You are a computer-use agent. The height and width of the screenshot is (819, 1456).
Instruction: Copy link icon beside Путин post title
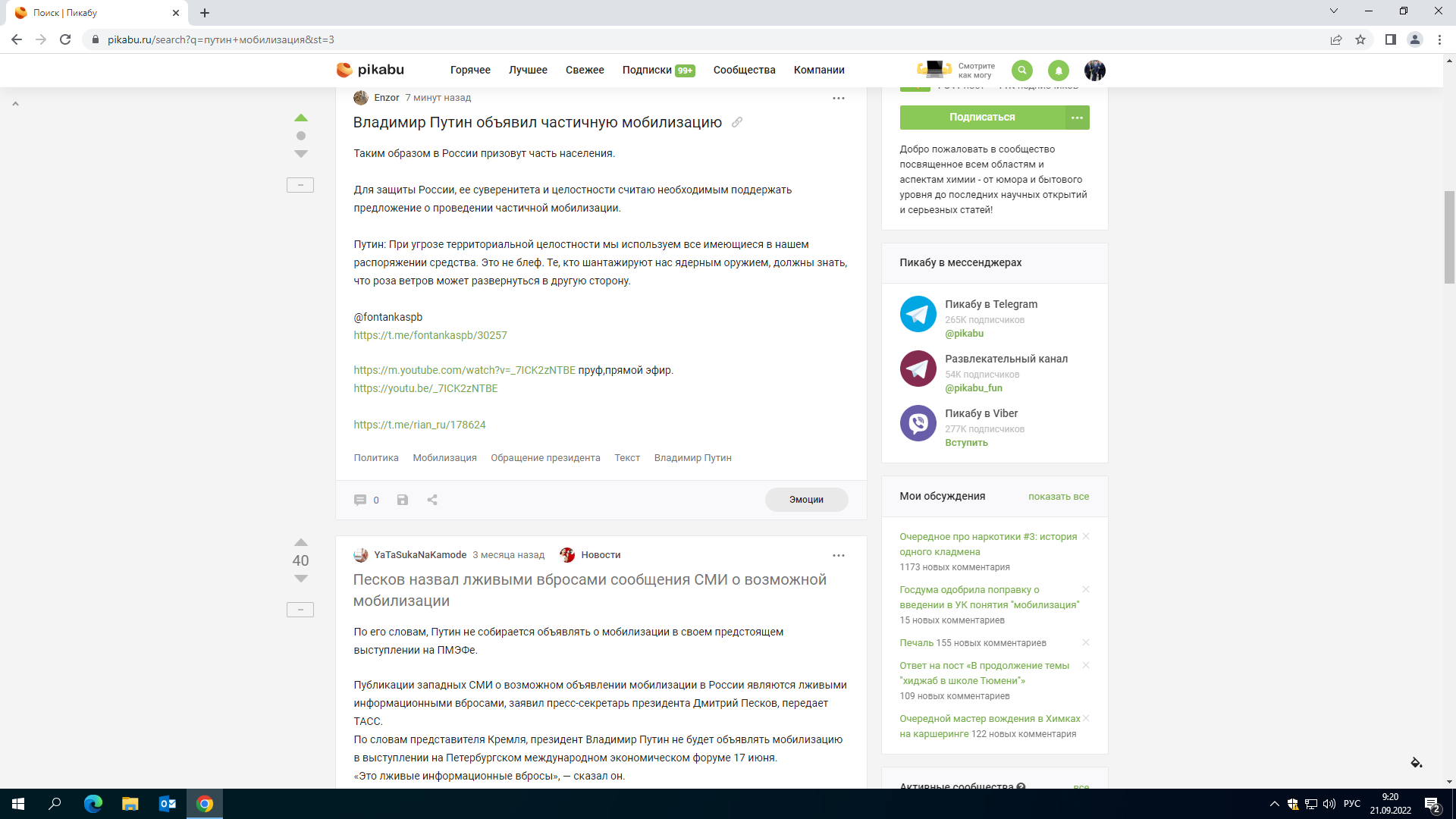(737, 122)
